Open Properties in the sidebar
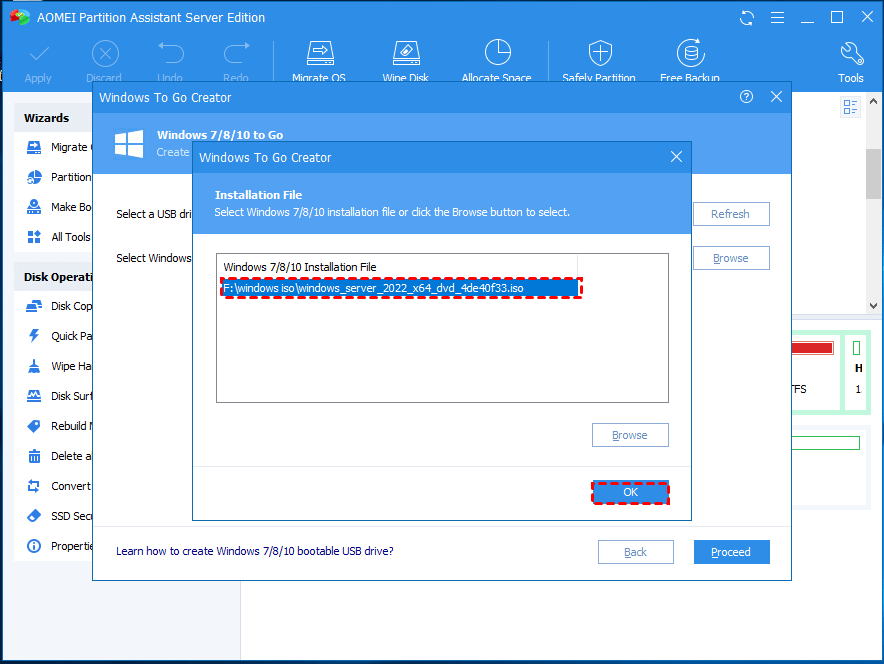This screenshot has width=884, height=664. pos(59,546)
